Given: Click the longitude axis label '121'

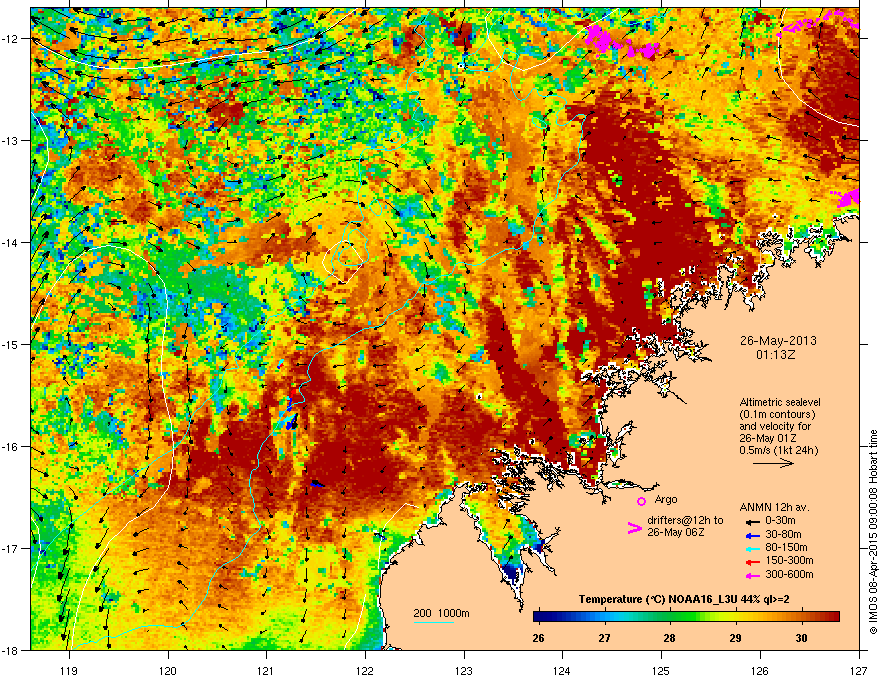Looking at the screenshot, I should [x=267, y=670].
